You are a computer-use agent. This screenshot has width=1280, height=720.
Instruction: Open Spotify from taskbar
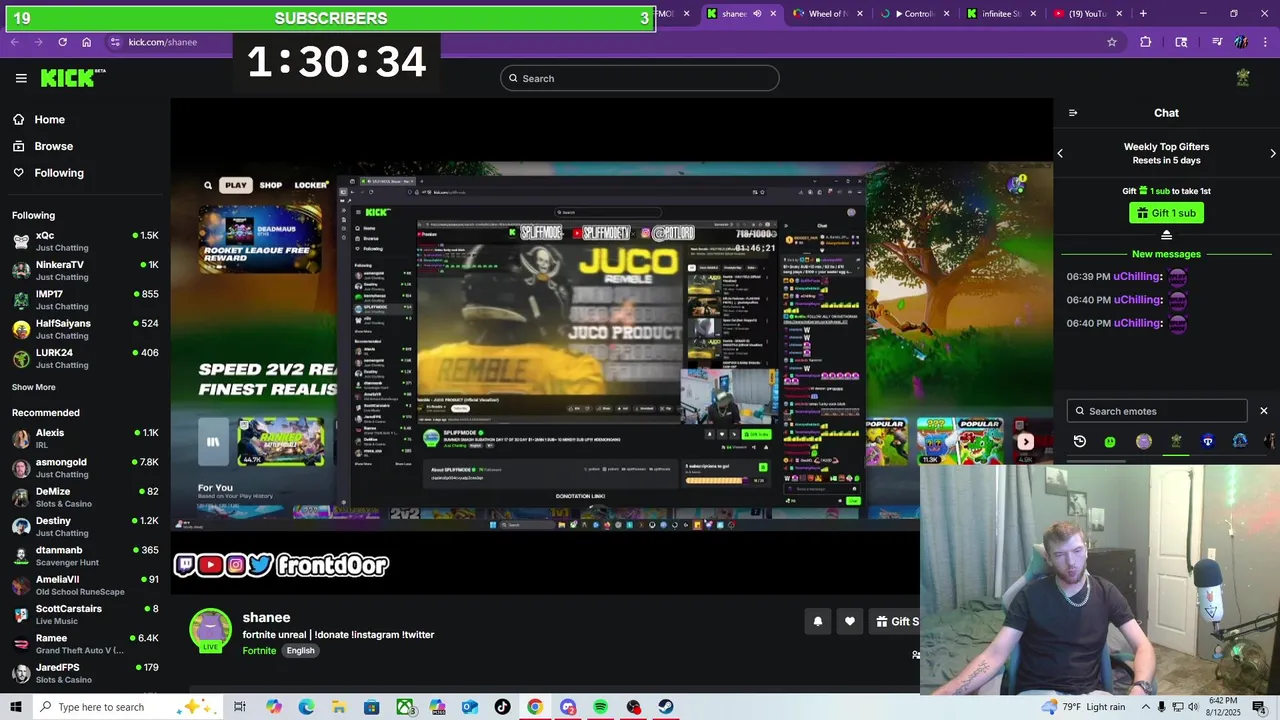click(600, 707)
